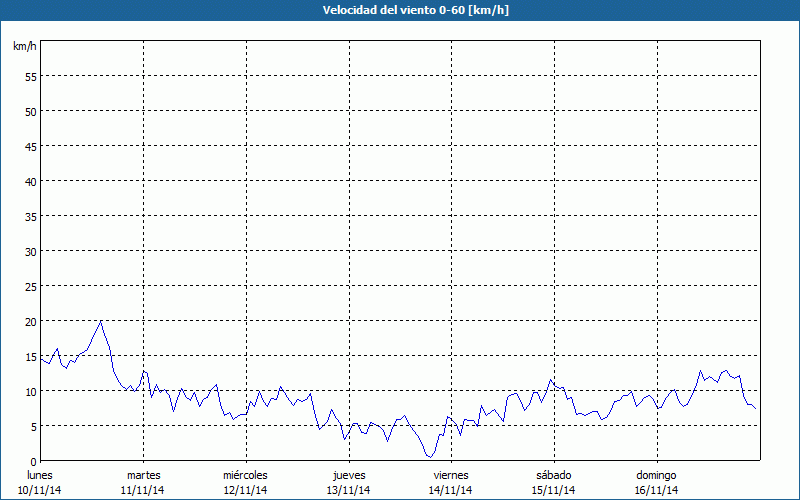Click the chart title 'Velocidad del viento 0-60'
This screenshot has height=500, width=800.
(x=399, y=10)
